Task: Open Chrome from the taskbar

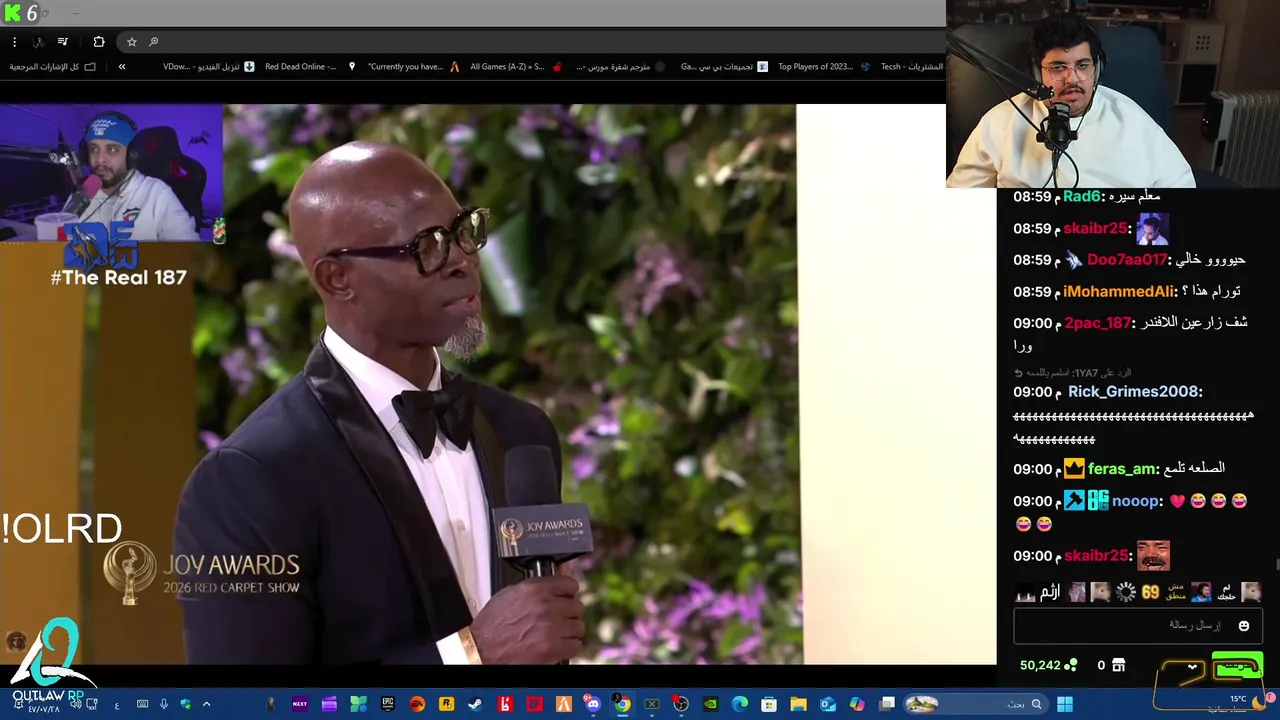Action: pyautogui.click(x=622, y=704)
